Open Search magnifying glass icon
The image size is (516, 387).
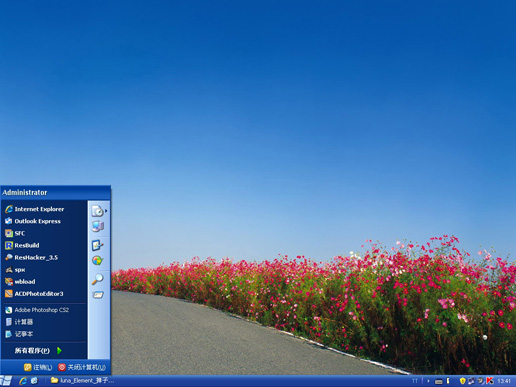coord(97,279)
